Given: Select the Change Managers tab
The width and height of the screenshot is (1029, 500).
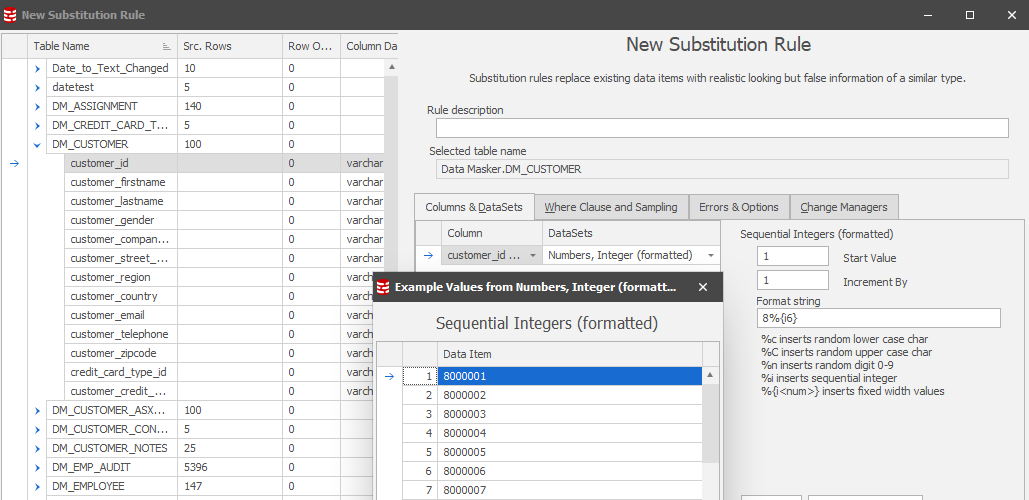Looking at the screenshot, I should coord(843,207).
